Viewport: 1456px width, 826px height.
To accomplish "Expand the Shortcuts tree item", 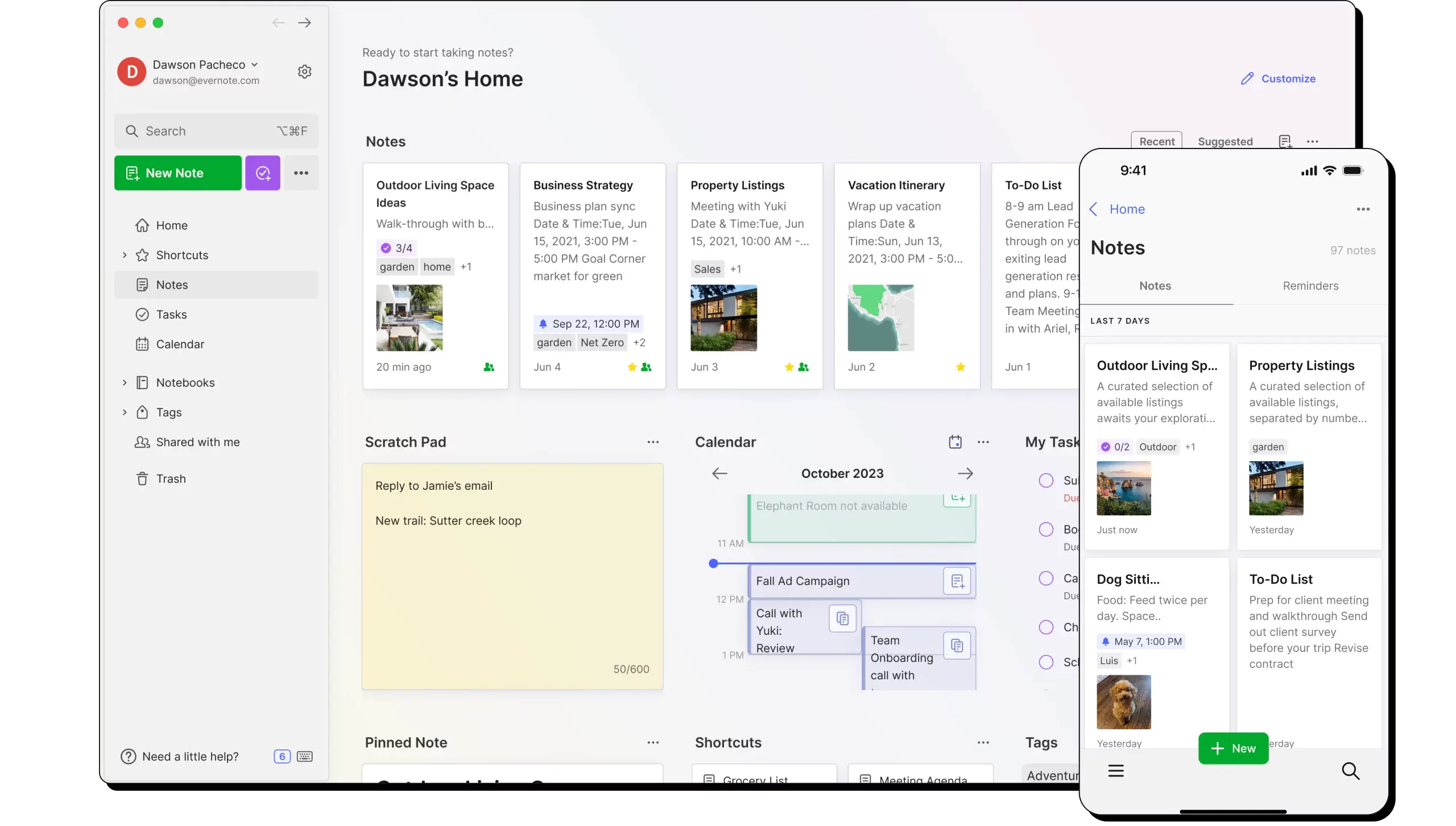I will (125, 254).
